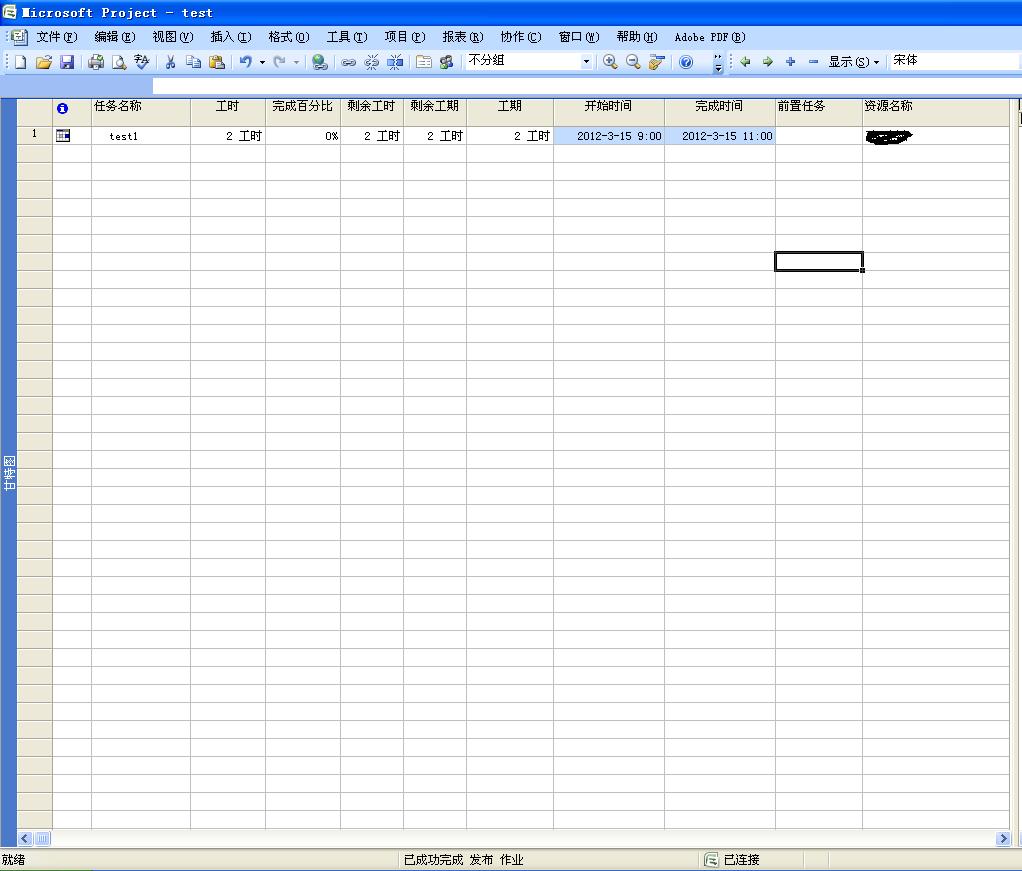
Task: Click the Link Tasks chain icon
Action: click(349, 62)
